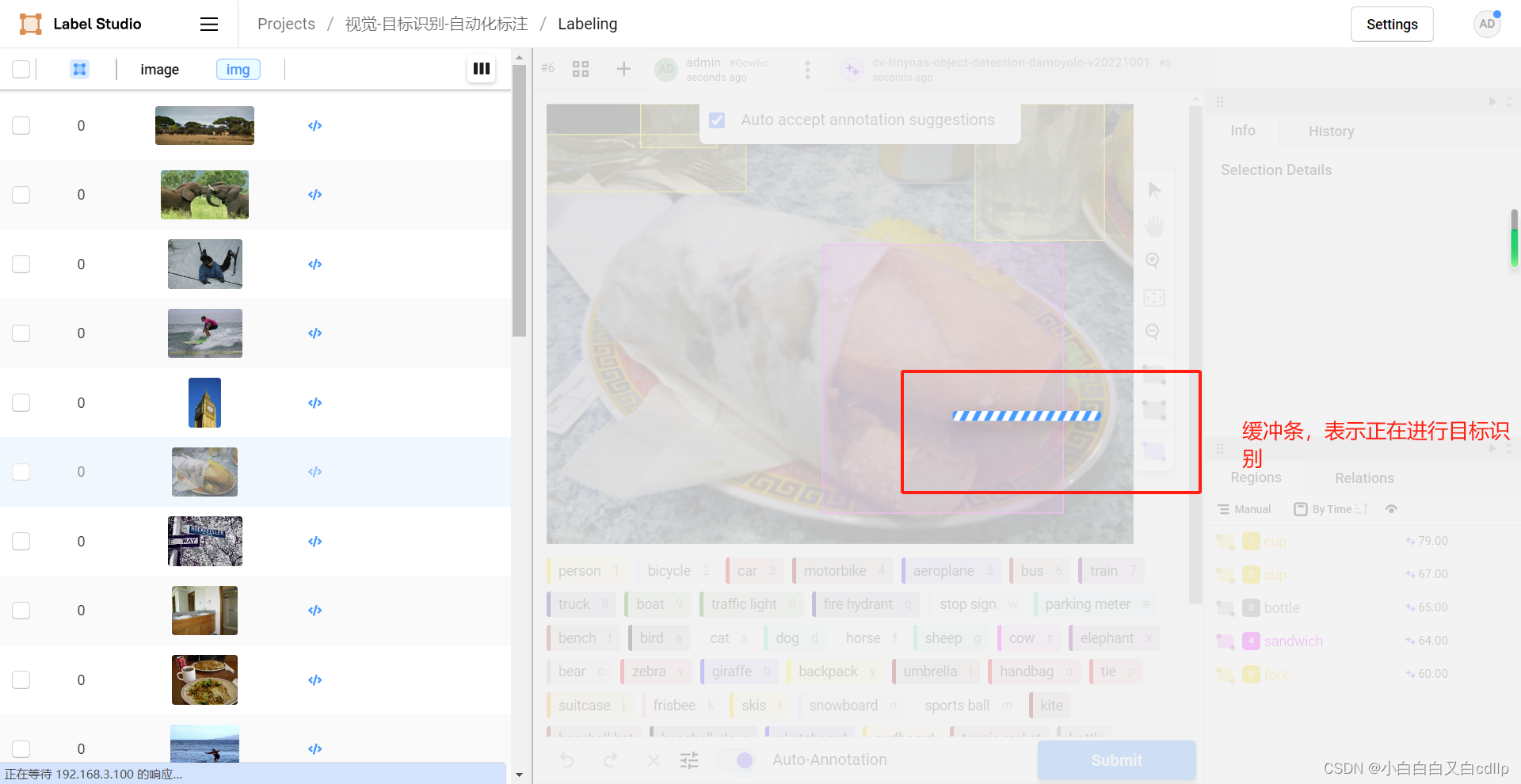The width and height of the screenshot is (1521, 784).
Task: Click the image column header
Action: [159, 70]
